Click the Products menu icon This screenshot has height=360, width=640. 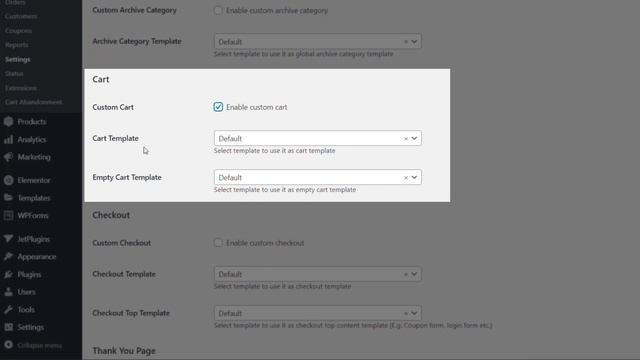(x=9, y=122)
